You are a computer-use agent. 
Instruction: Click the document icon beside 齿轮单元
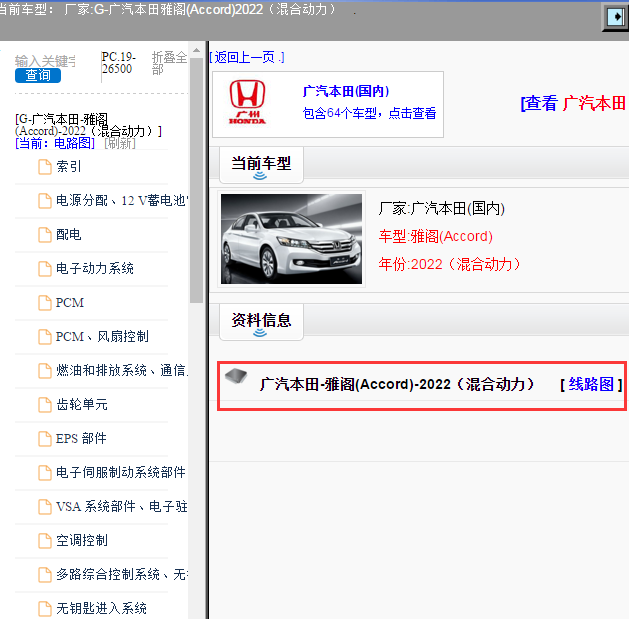(x=45, y=404)
